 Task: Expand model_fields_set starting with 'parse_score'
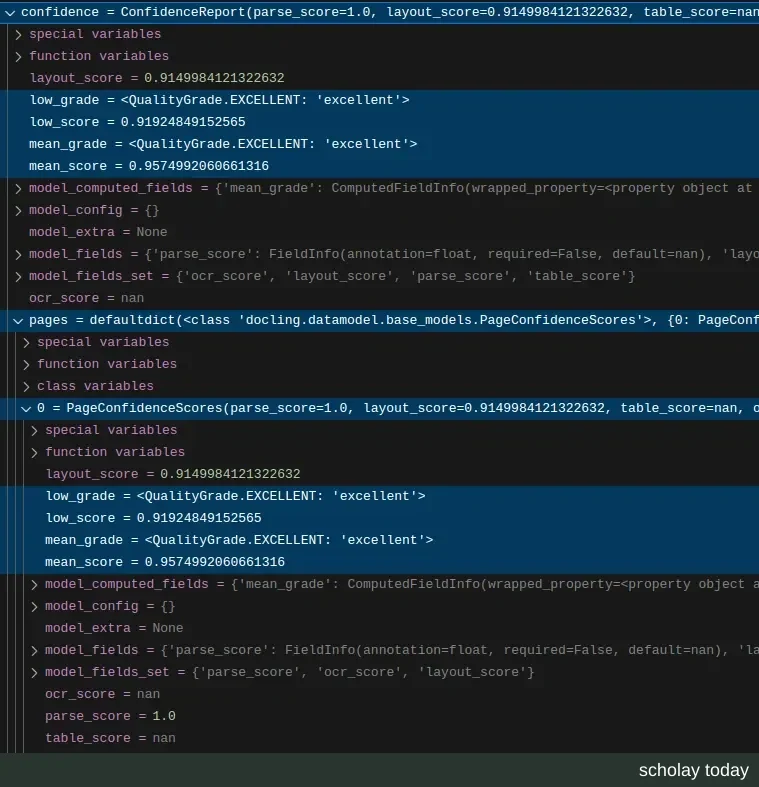pyautogui.click(x=34, y=673)
